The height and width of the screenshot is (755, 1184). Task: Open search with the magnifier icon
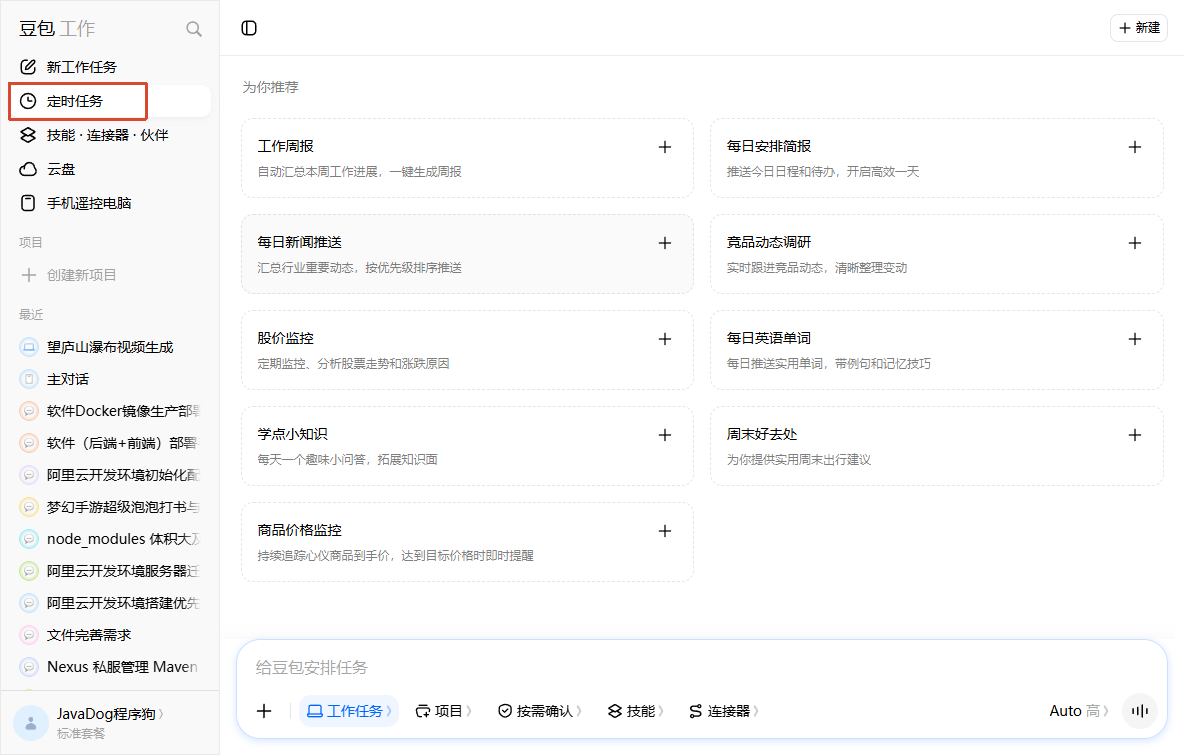click(x=194, y=29)
